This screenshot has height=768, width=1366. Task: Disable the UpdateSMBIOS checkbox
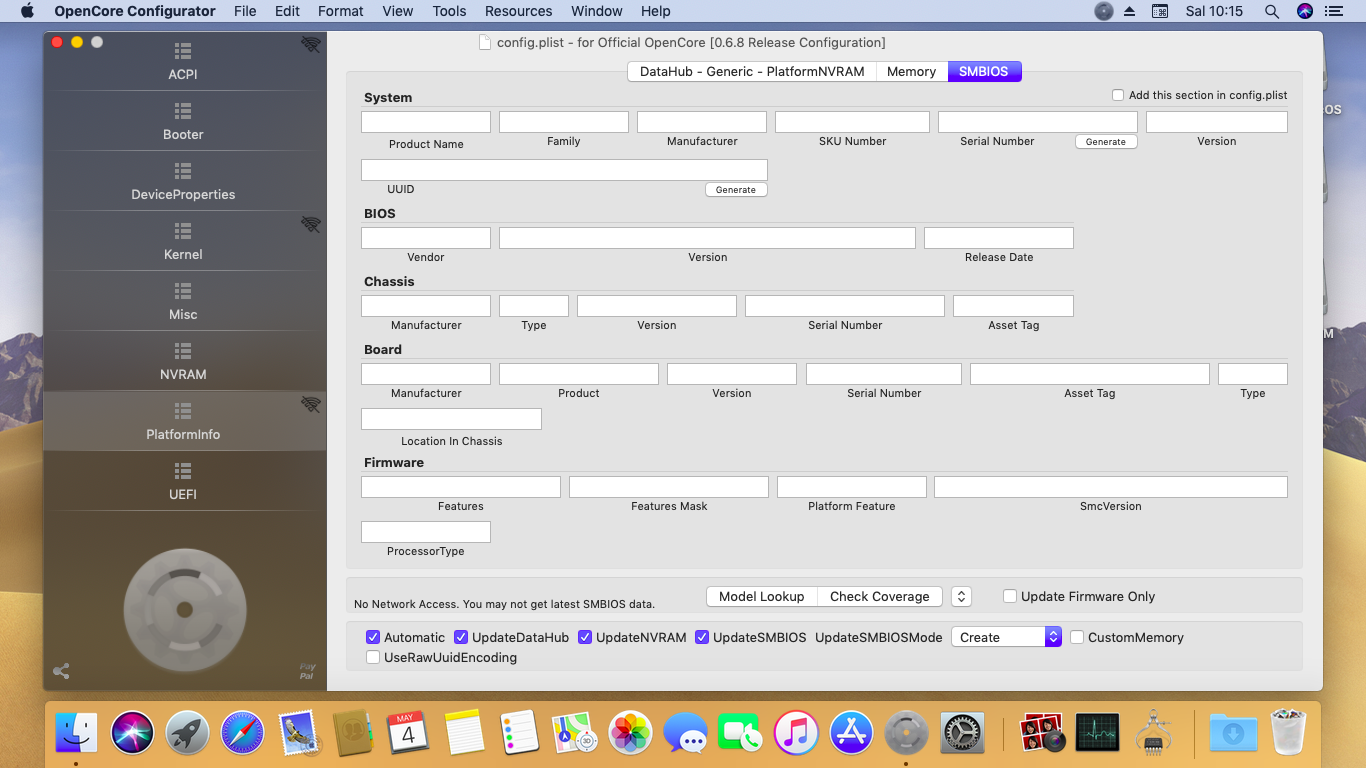[702, 637]
